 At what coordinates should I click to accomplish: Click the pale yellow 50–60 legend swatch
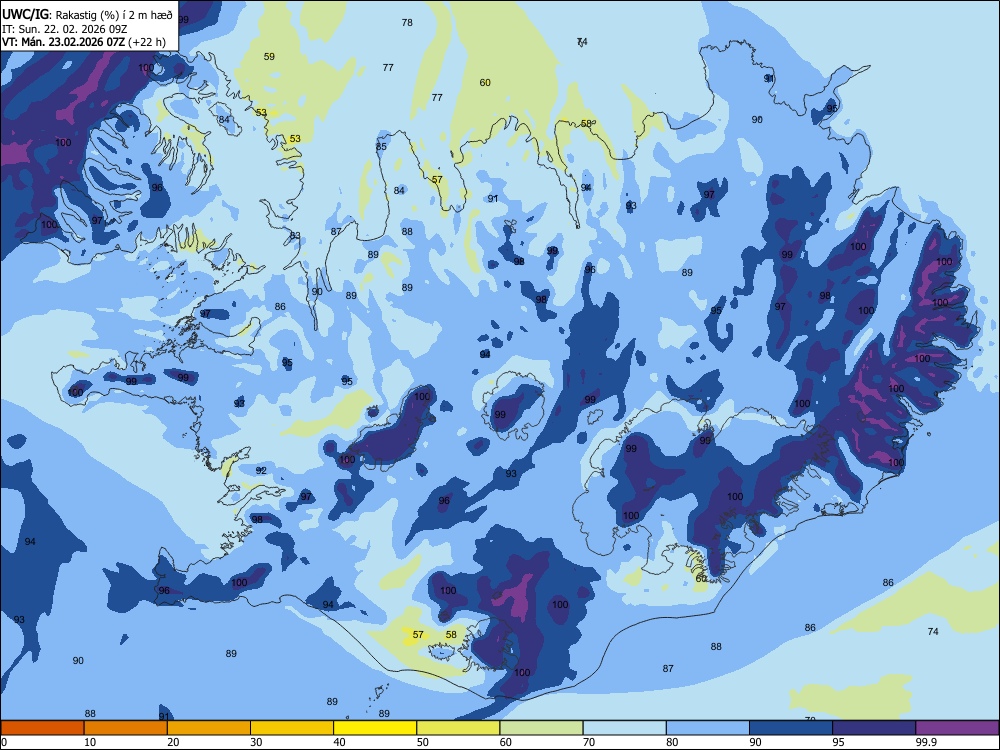[458, 728]
